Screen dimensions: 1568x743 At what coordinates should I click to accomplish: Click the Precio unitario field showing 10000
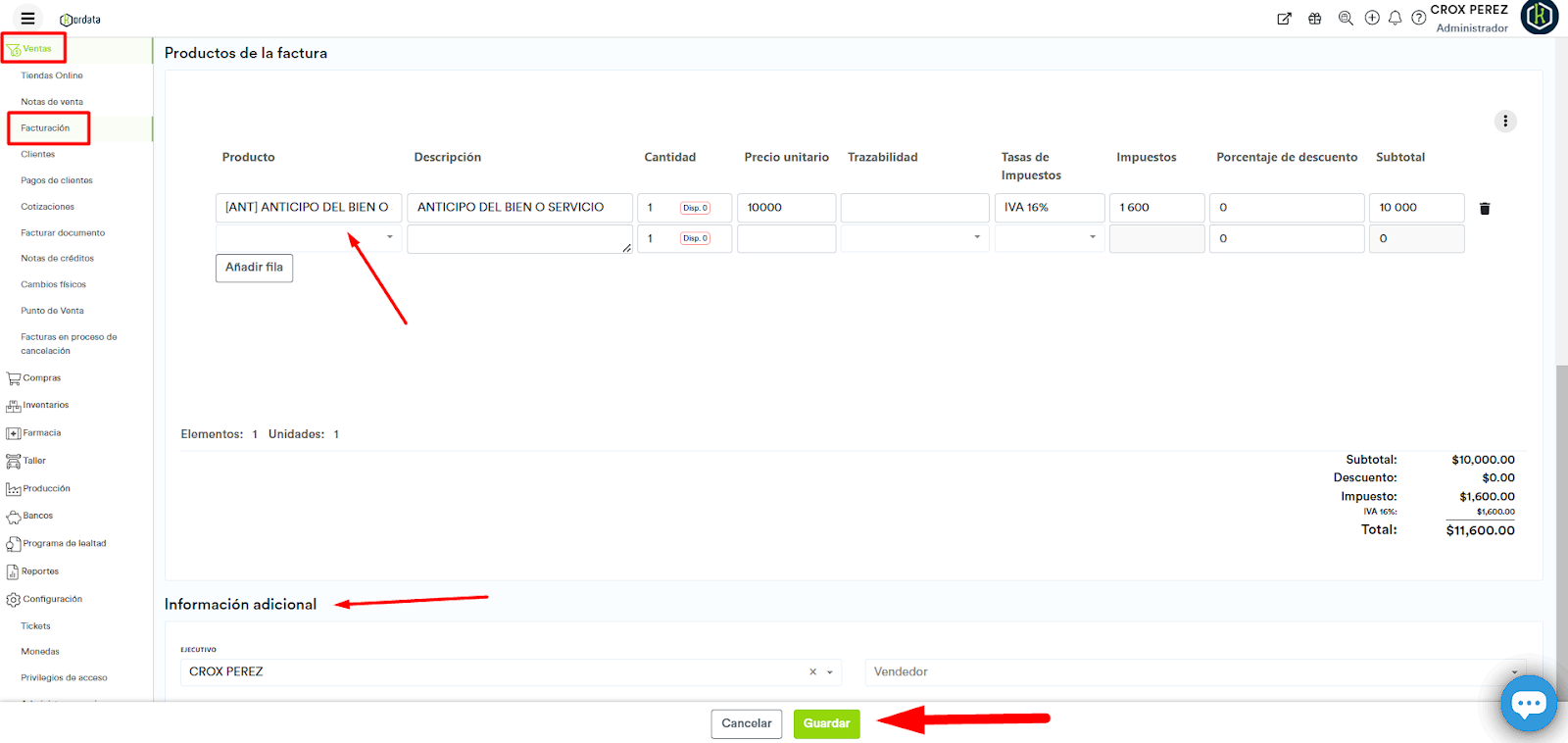[x=786, y=208]
